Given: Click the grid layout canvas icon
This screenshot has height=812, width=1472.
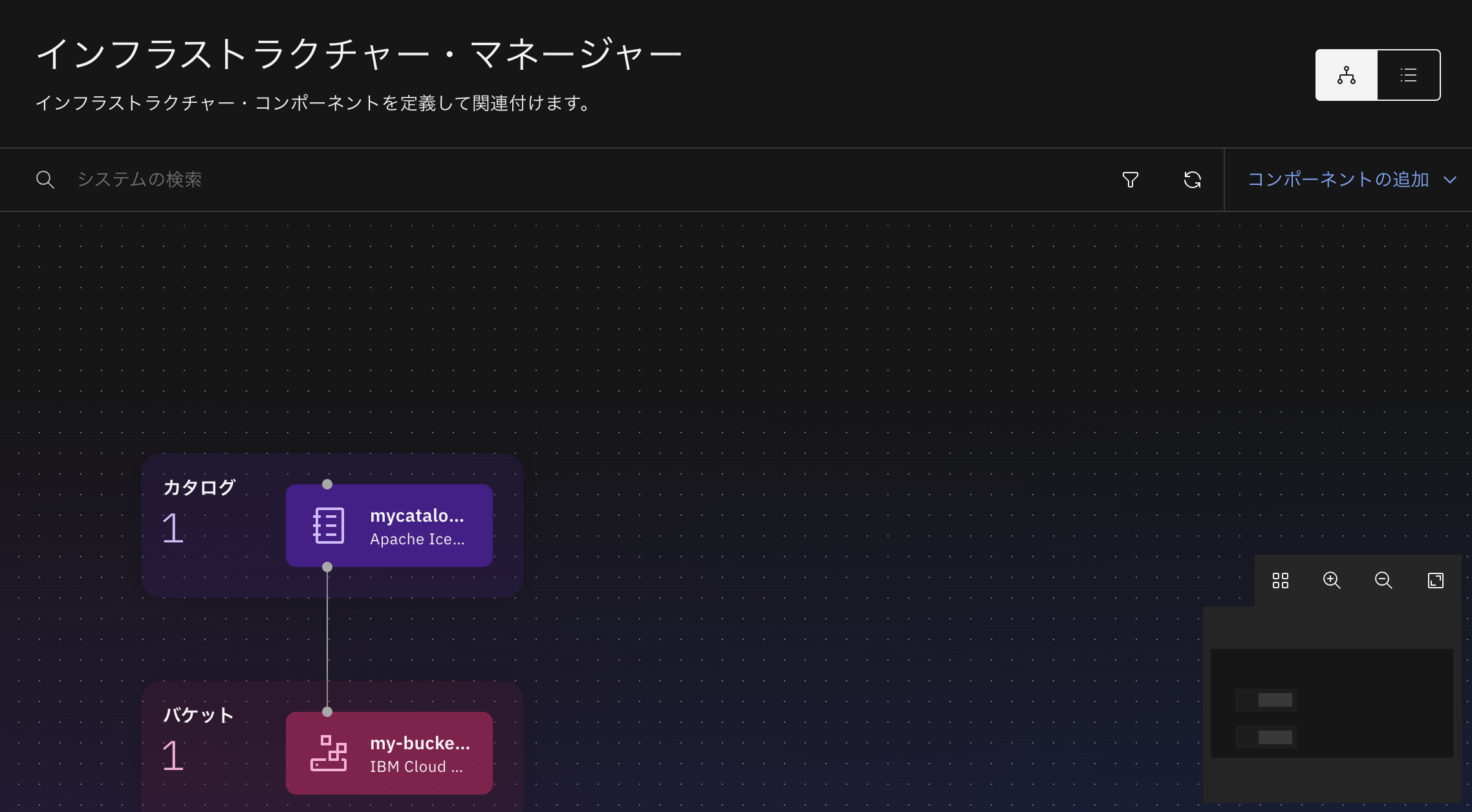Looking at the screenshot, I should [x=1280, y=581].
